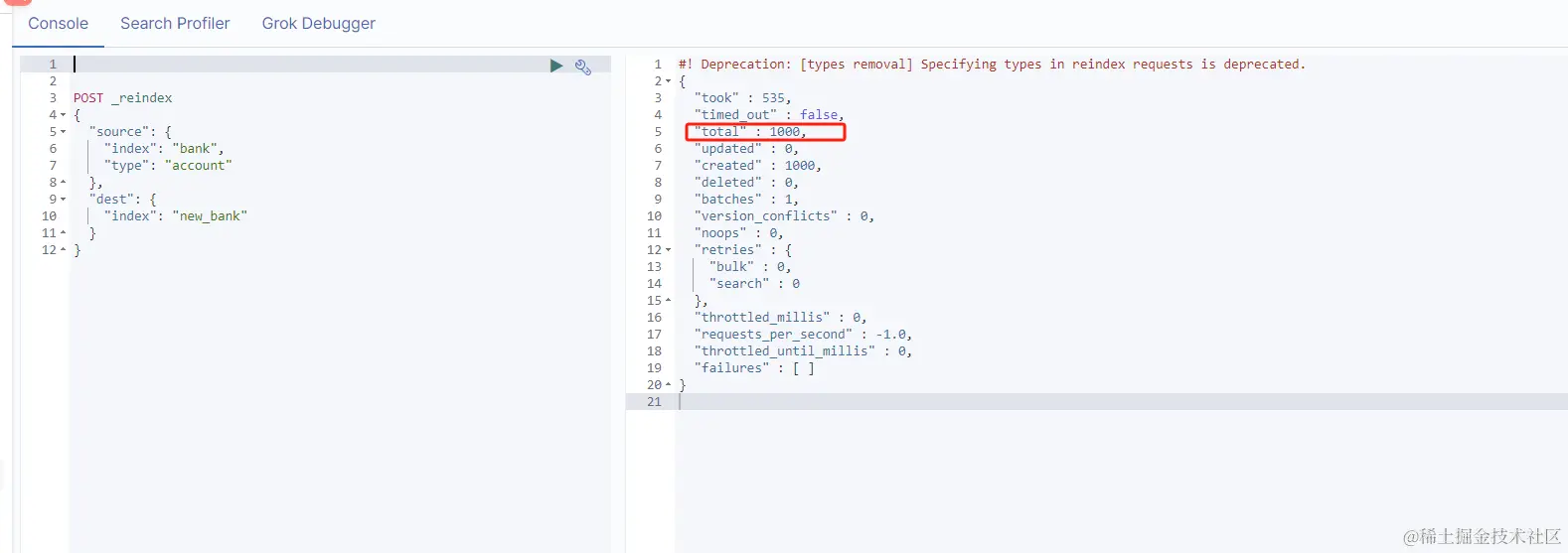Open the Search Profiler tab

(175, 23)
